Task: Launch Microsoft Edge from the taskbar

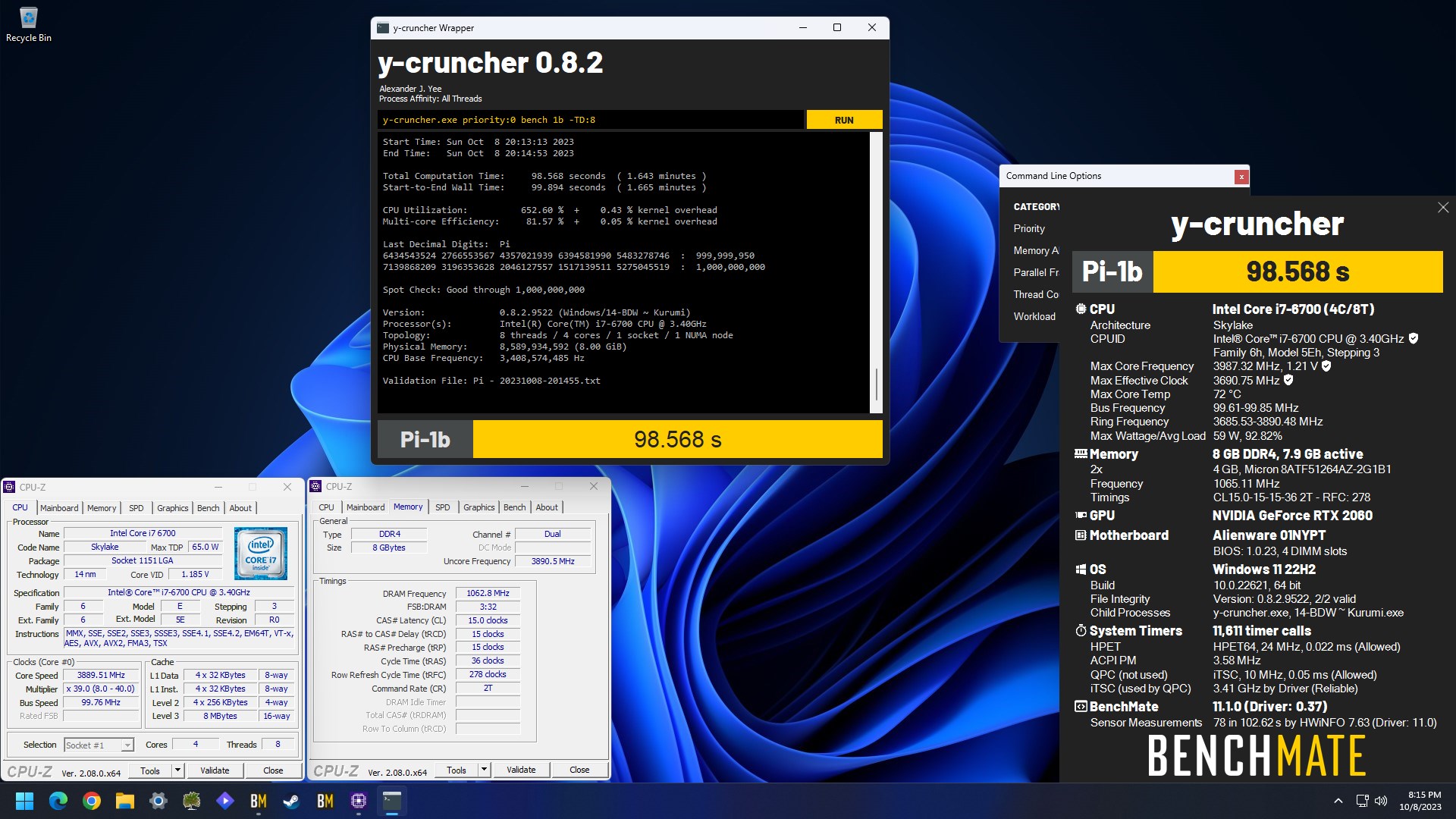Action: click(58, 801)
